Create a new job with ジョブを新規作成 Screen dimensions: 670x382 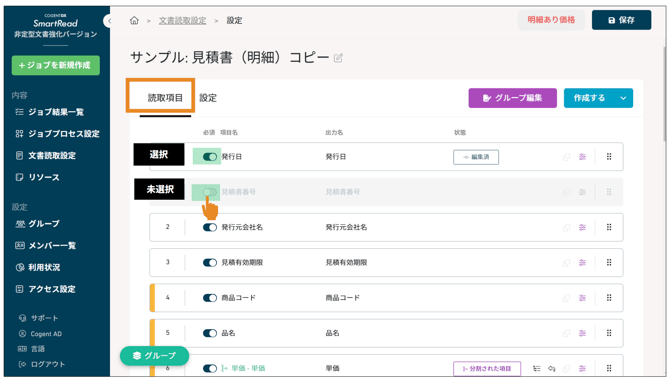tap(56, 65)
